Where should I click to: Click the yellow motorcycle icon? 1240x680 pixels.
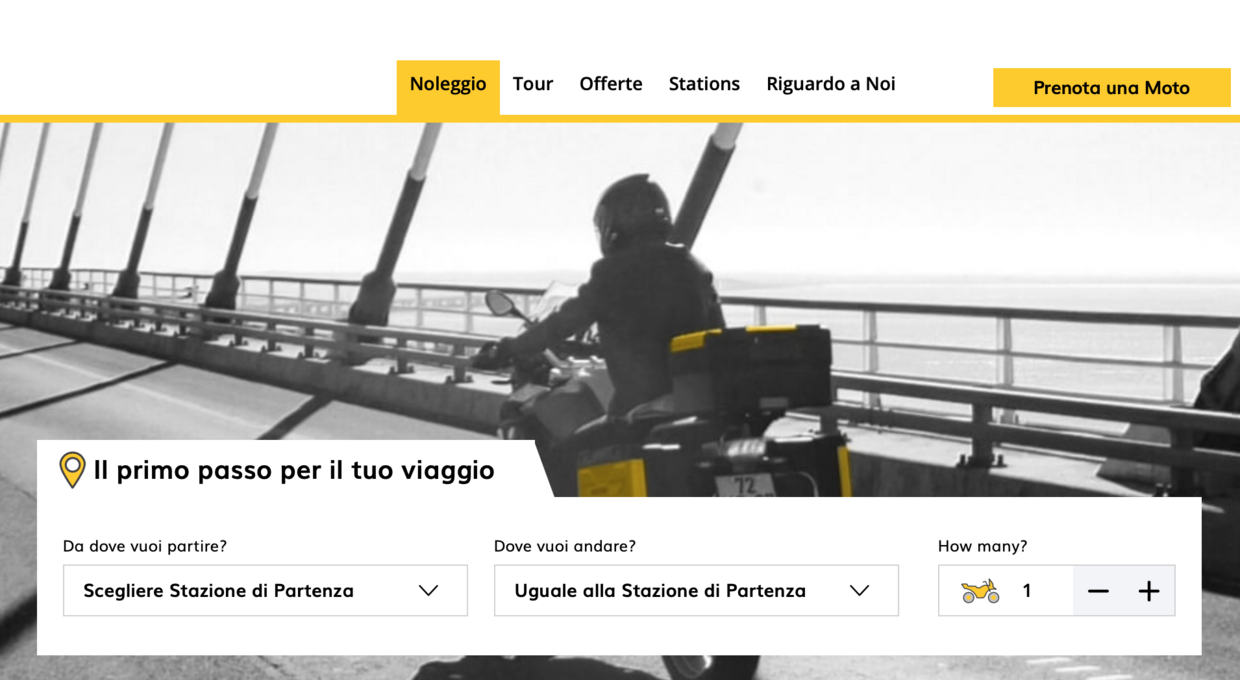tap(980, 591)
